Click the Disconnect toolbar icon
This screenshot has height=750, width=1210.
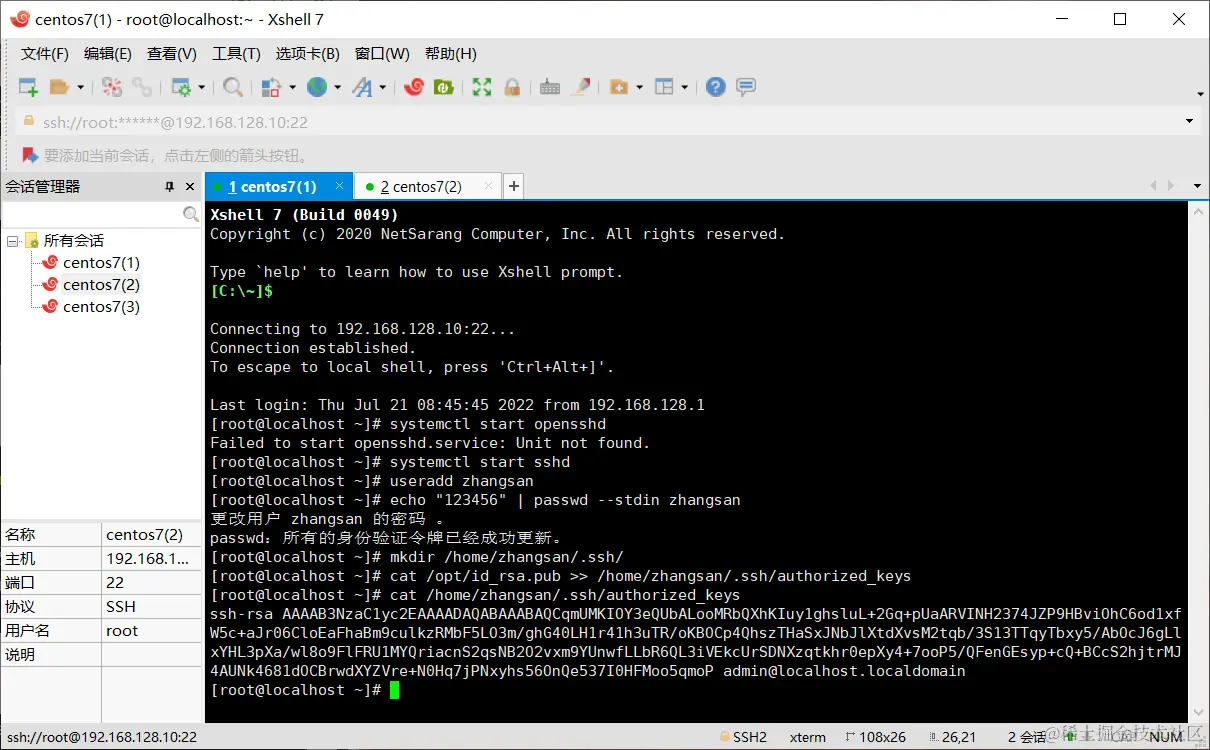[112, 88]
